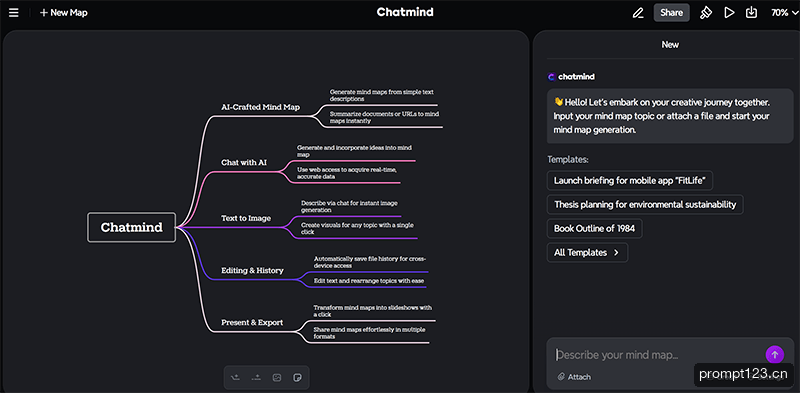Viewport: 800px width, 393px height.
Task: Start presentation with the play icon
Action: click(729, 13)
